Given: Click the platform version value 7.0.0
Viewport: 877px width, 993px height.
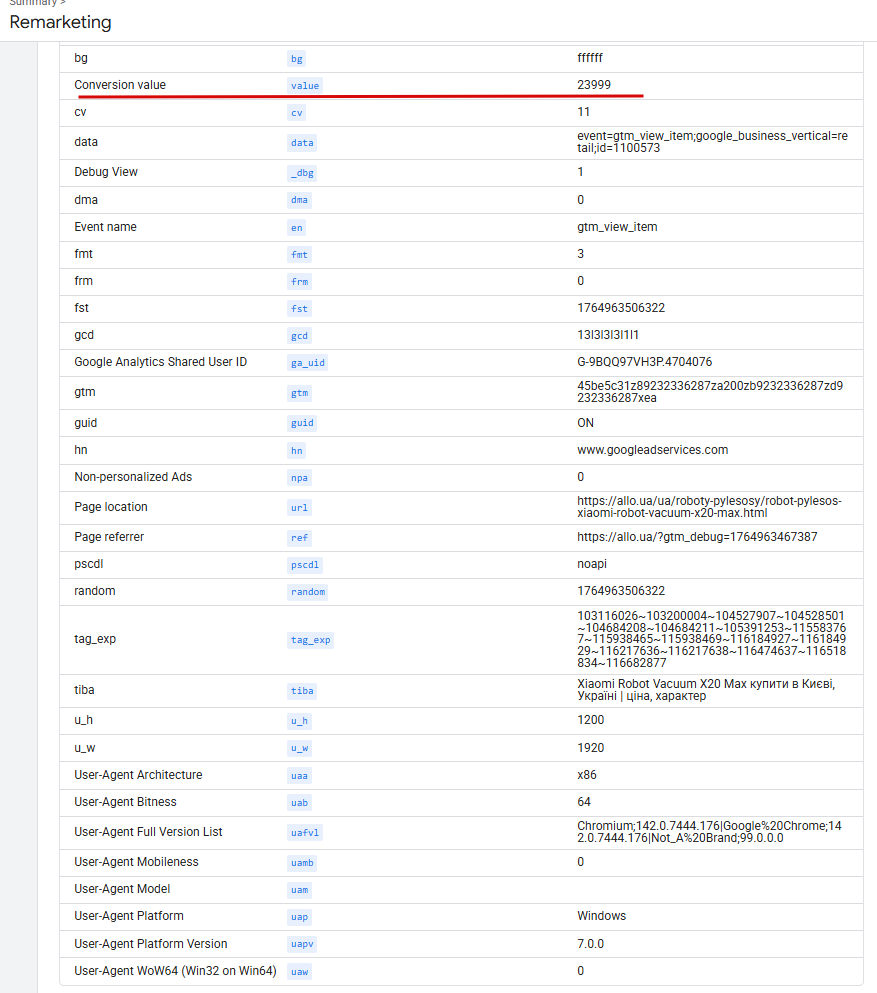Looking at the screenshot, I should pos(590,944).
